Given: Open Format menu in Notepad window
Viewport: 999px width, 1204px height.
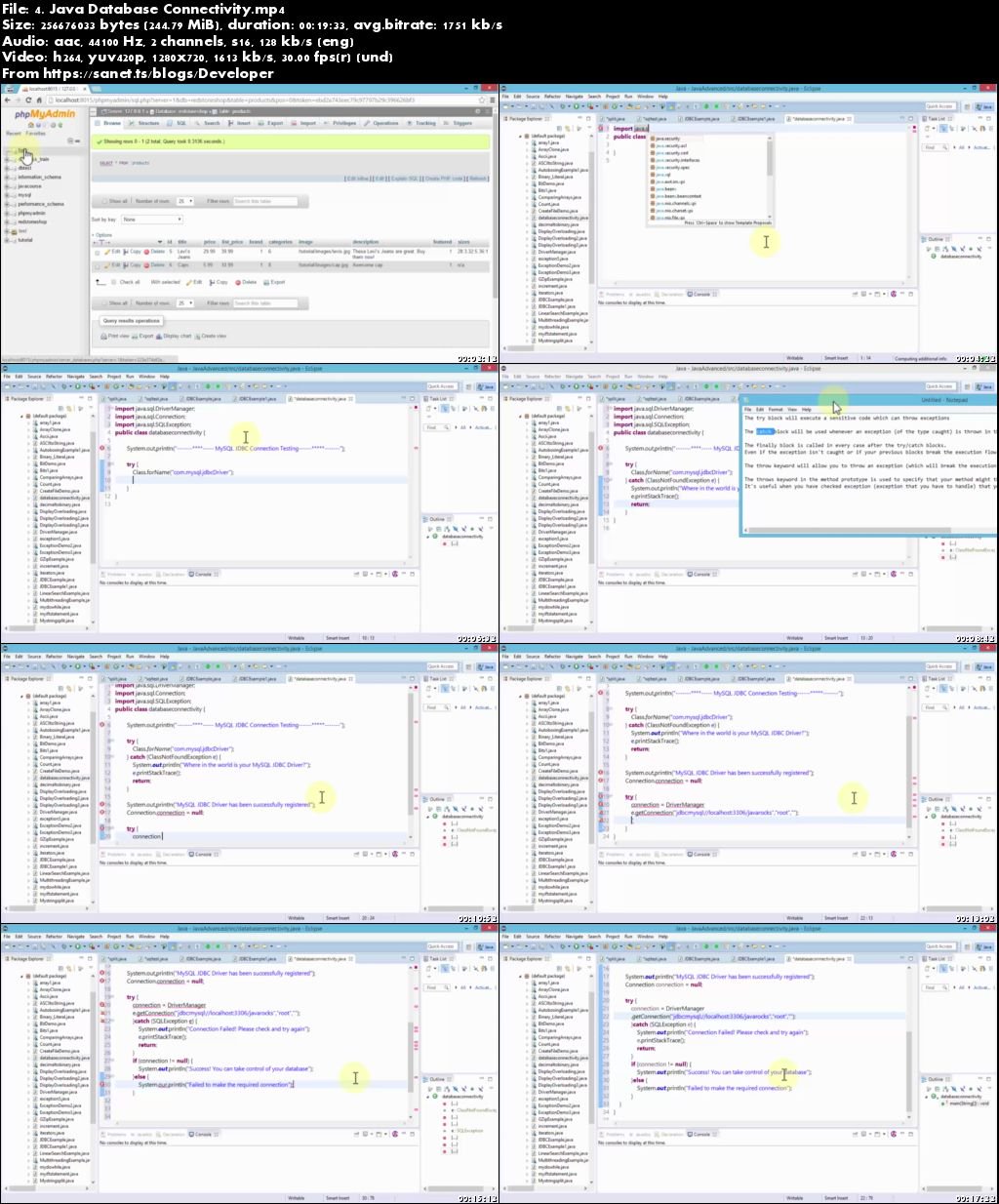Looking at the screenshot, I should (x=776, y=409).
